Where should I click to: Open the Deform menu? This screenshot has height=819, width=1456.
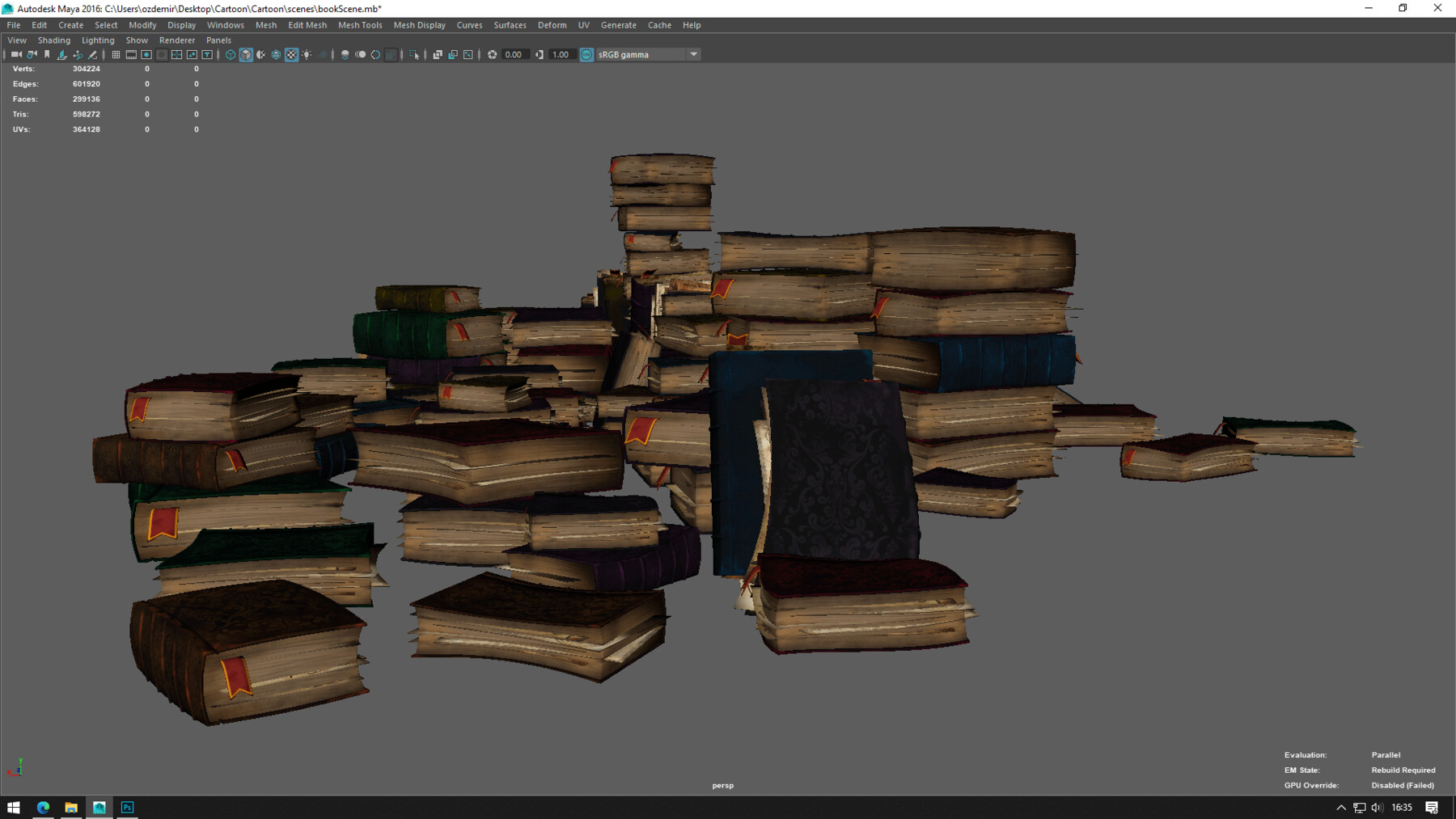point(552,25)
